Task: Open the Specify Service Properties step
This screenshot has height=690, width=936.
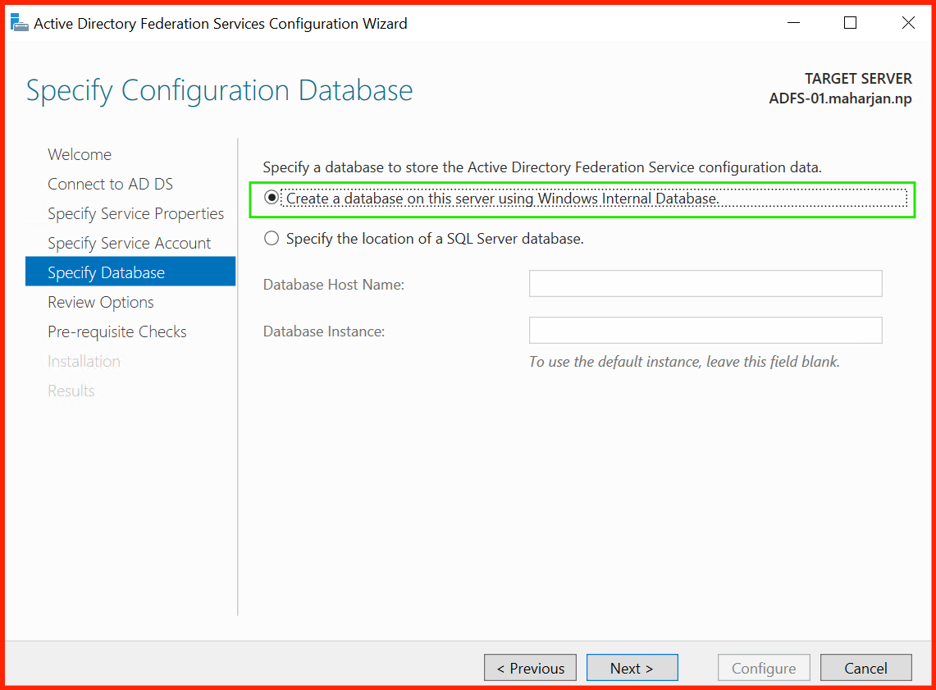Action: click(136, 214)
